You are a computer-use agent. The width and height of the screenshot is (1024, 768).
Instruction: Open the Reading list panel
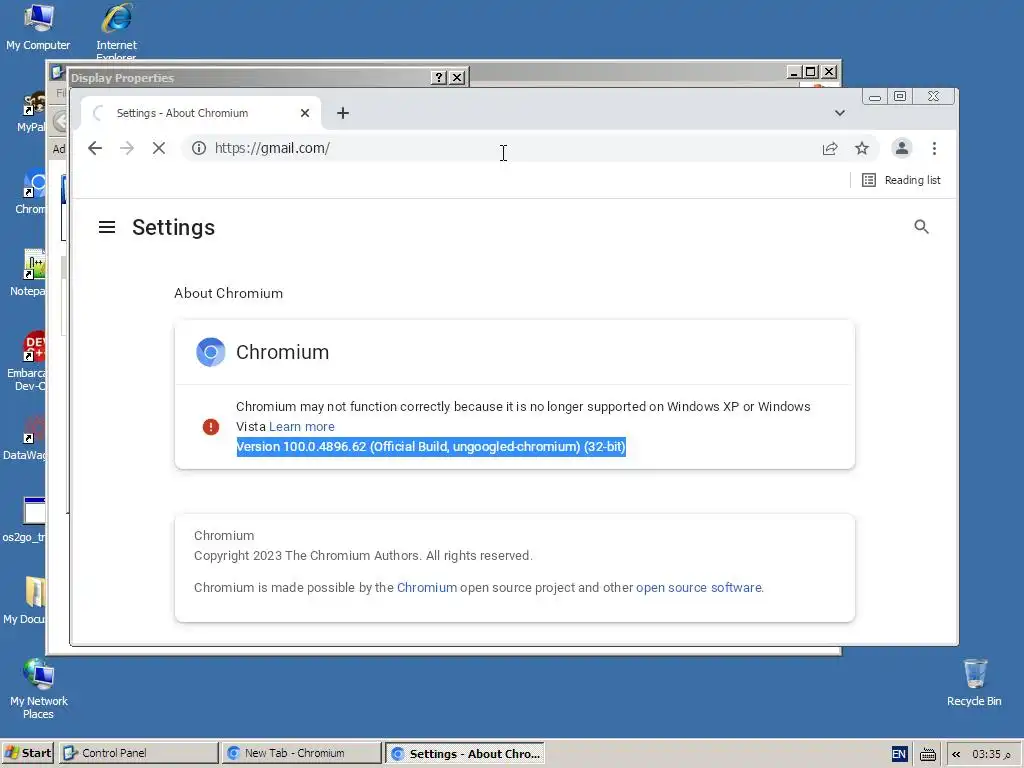pyautogui.click(x=901, y=180)
